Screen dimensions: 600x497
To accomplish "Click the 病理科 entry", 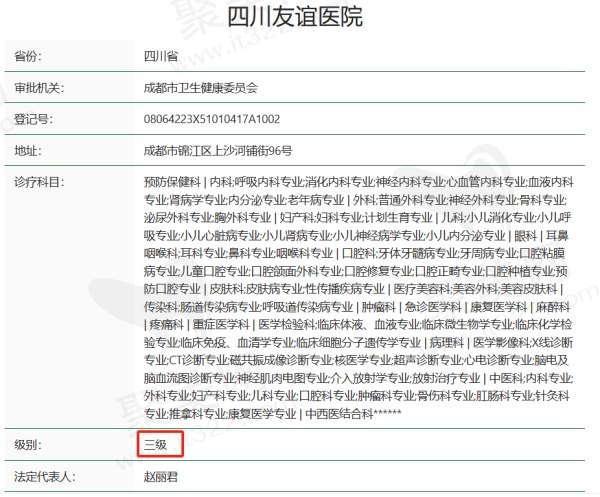I will tap(447, 342).
